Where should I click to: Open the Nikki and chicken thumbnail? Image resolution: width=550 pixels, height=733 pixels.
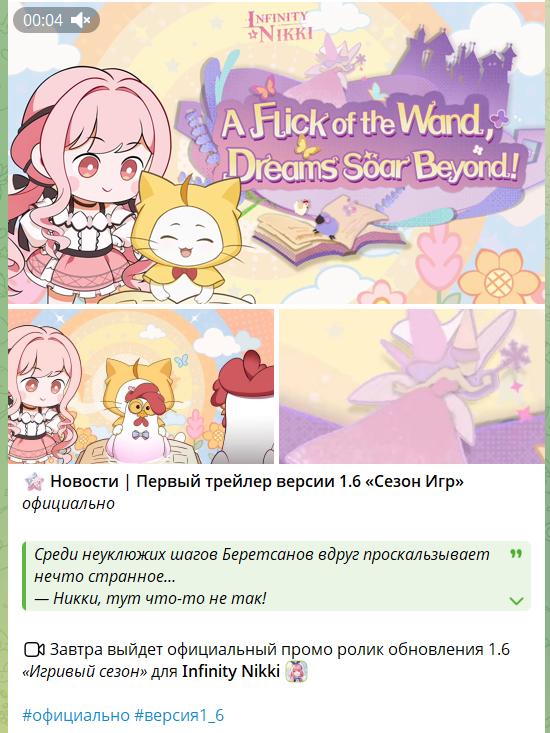[141, 386]
